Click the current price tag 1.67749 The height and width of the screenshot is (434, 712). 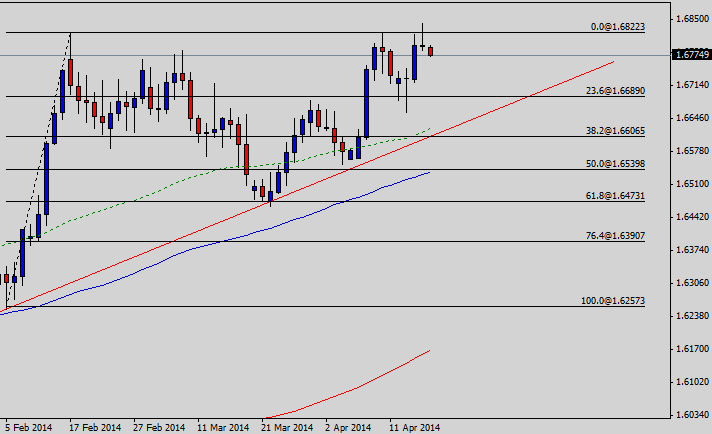coord(690,55)
